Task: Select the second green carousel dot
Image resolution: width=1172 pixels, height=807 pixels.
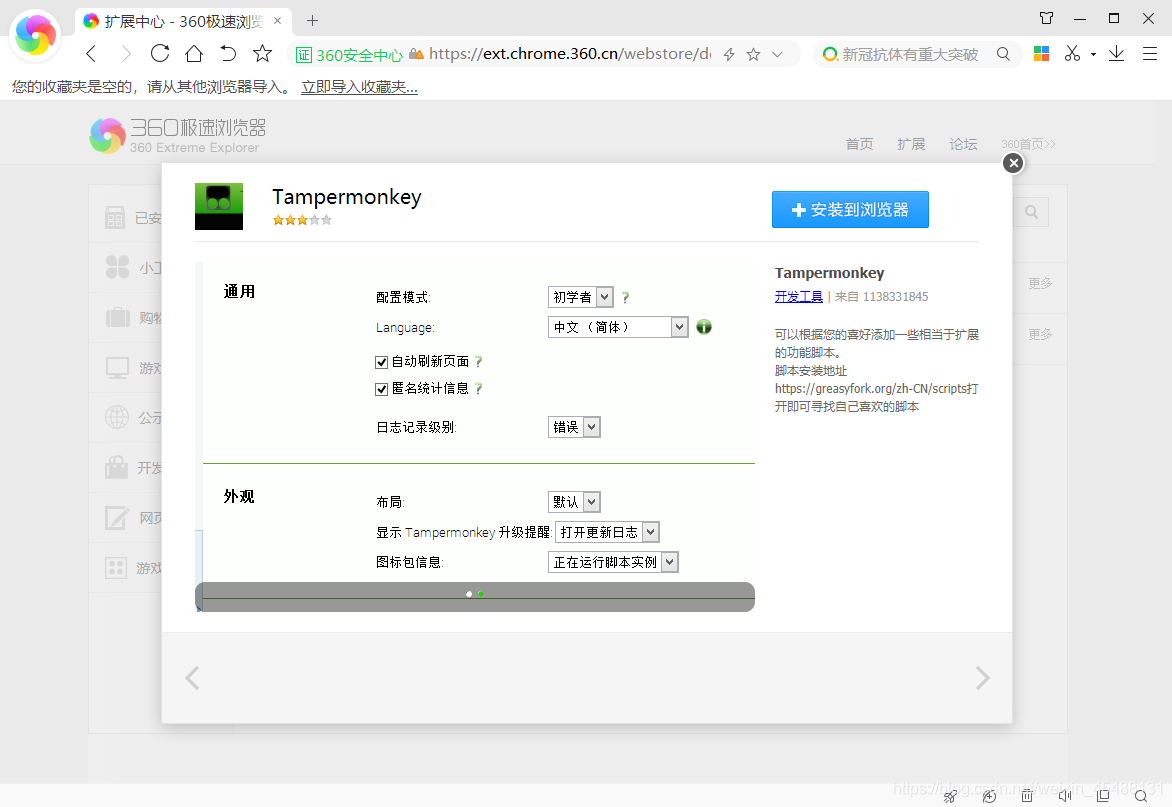Action: [481, 594]
